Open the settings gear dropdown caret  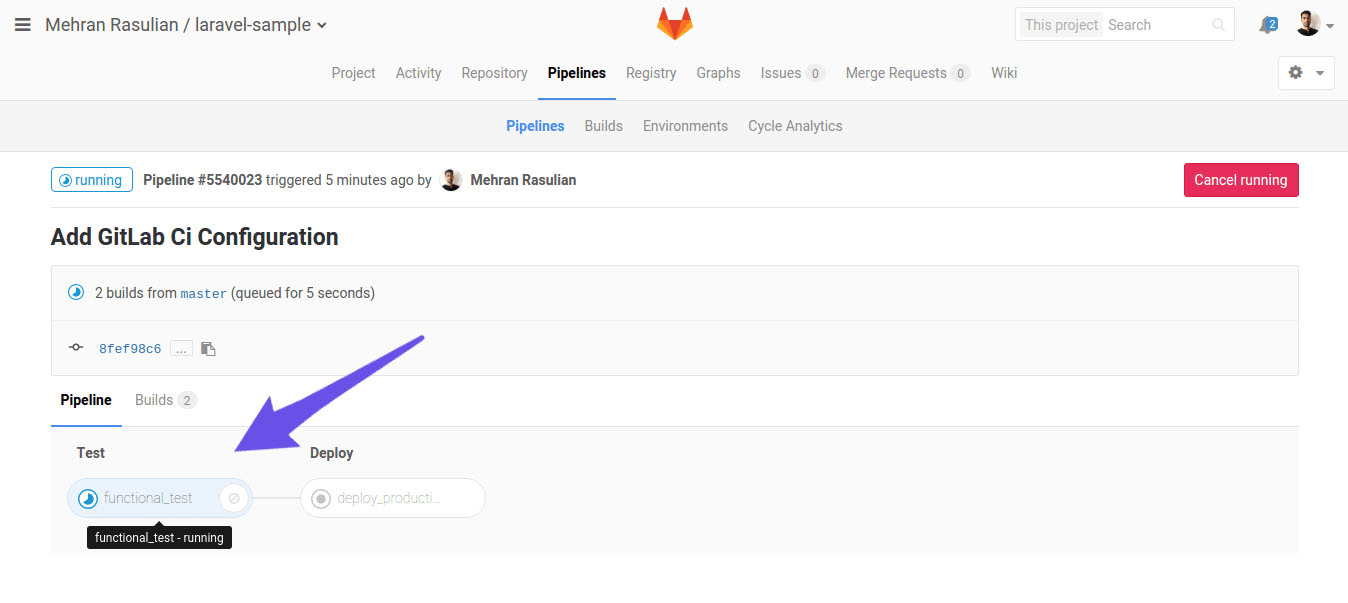pyautogui.click(x=1322, y=73)
